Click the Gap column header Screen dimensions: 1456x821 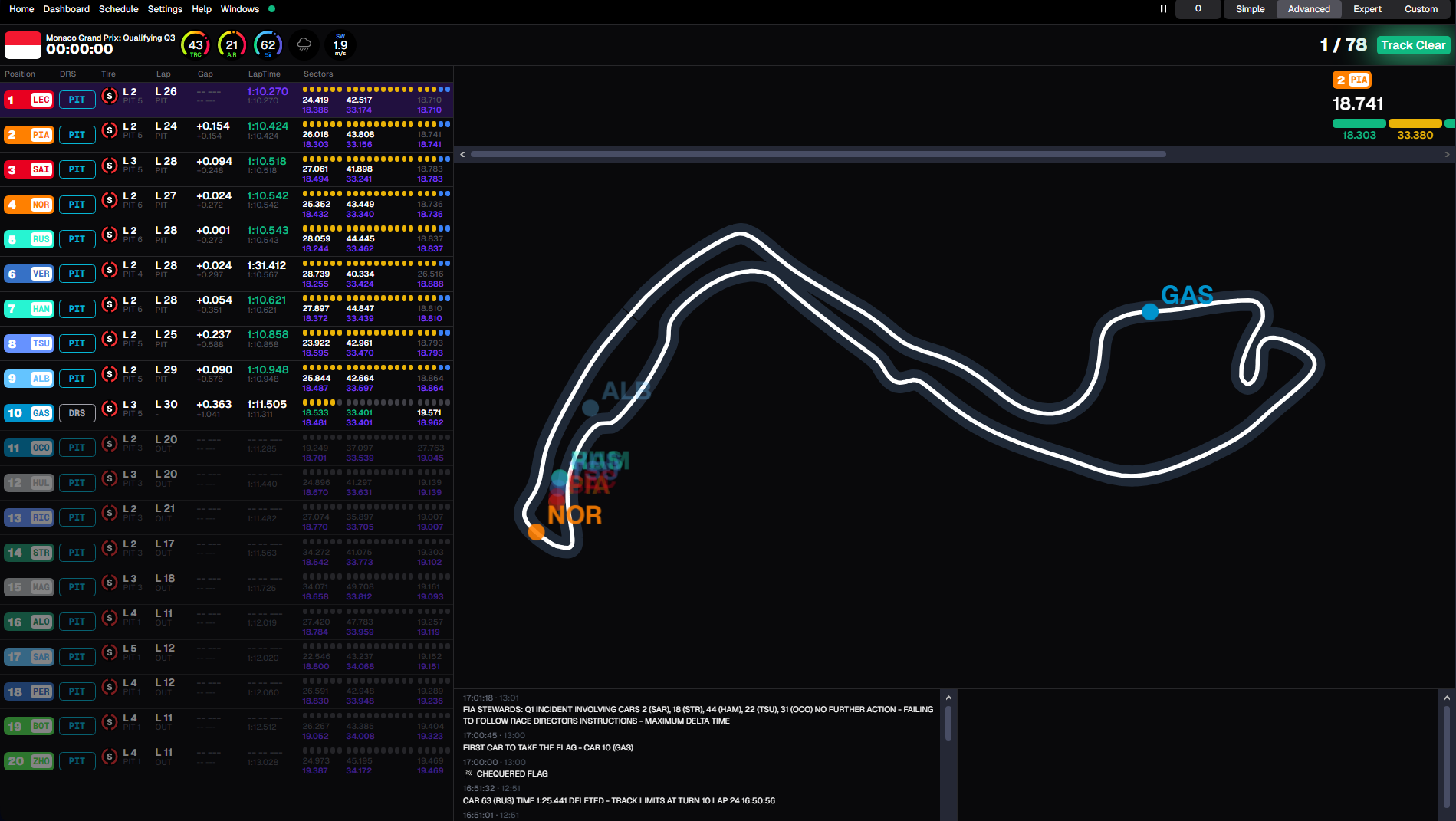[x=205, y=74]
